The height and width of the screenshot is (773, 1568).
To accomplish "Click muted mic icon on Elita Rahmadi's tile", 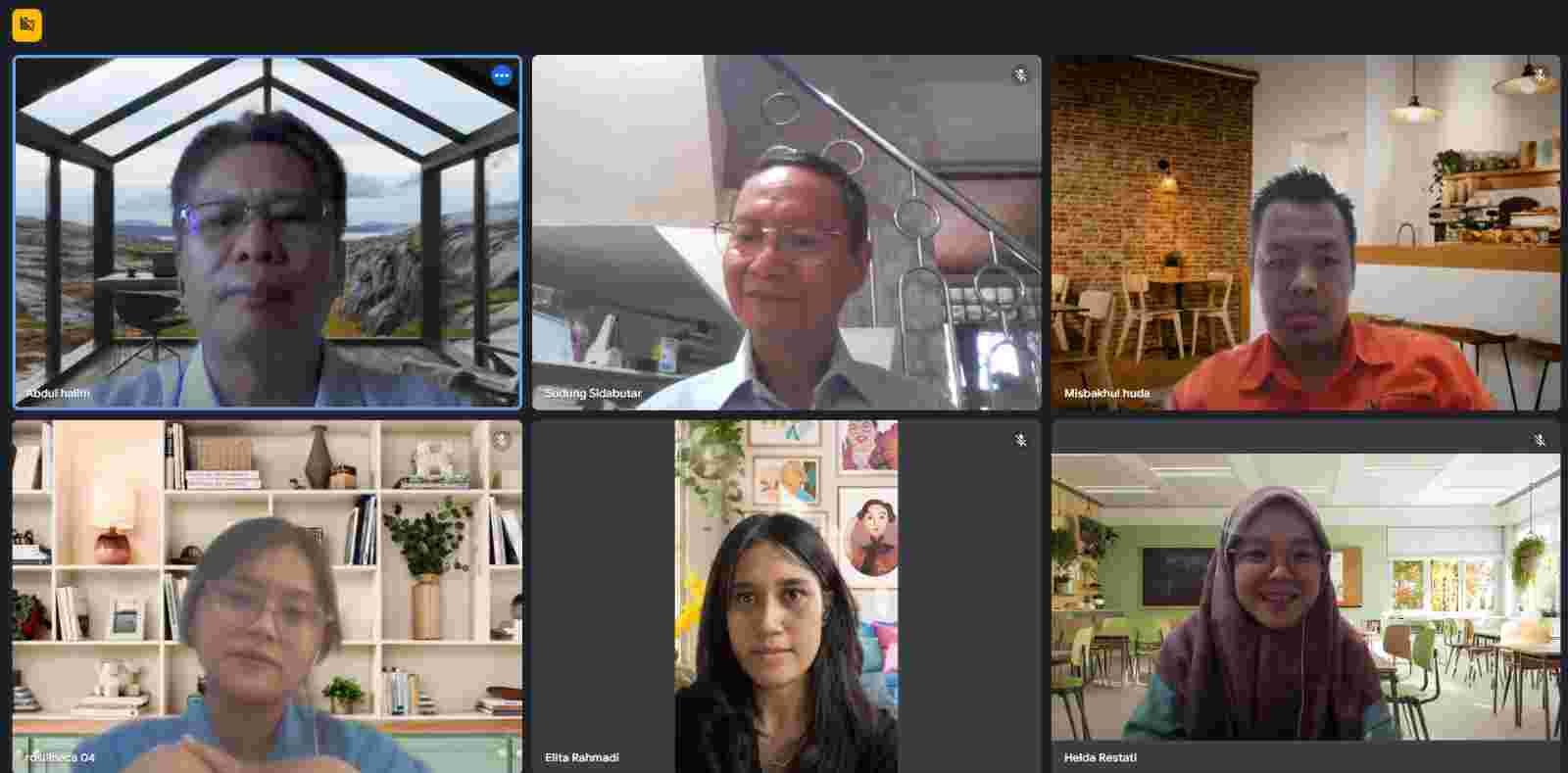I will (1020, 441).
